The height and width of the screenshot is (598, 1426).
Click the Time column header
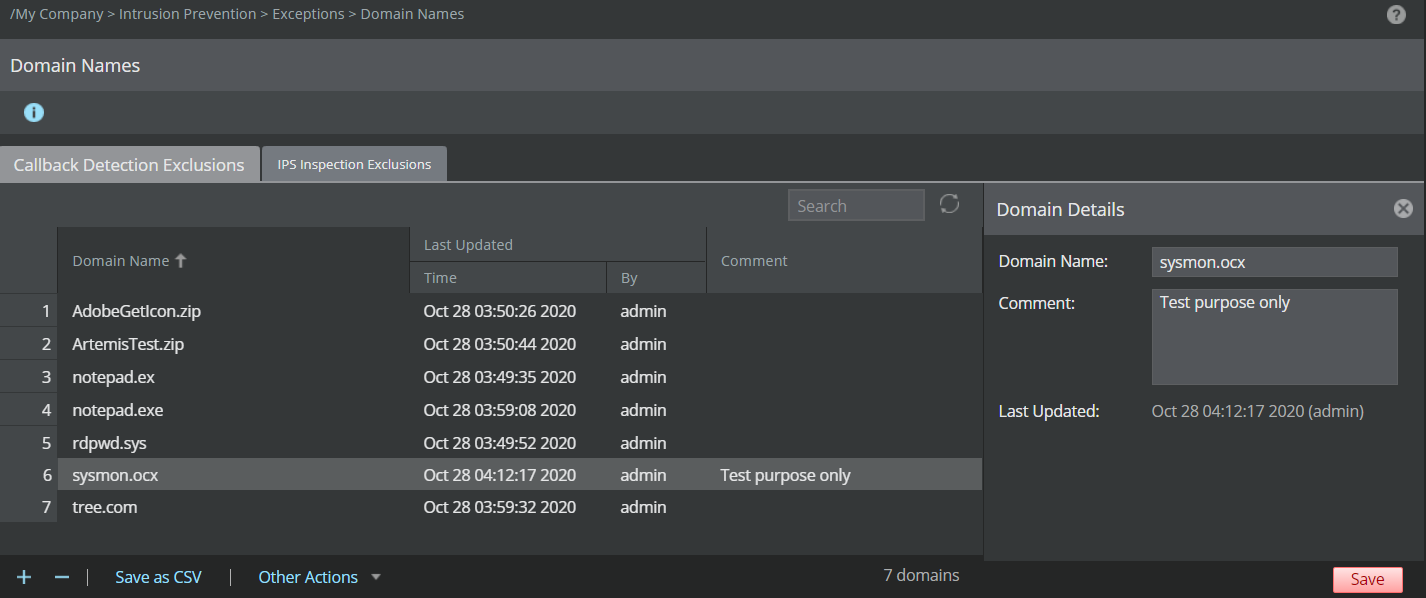[x=508, y=278]
